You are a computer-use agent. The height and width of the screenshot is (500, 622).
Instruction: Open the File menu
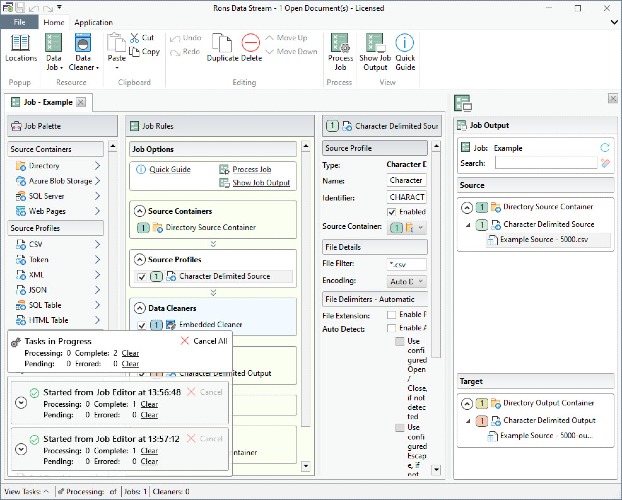19,22
